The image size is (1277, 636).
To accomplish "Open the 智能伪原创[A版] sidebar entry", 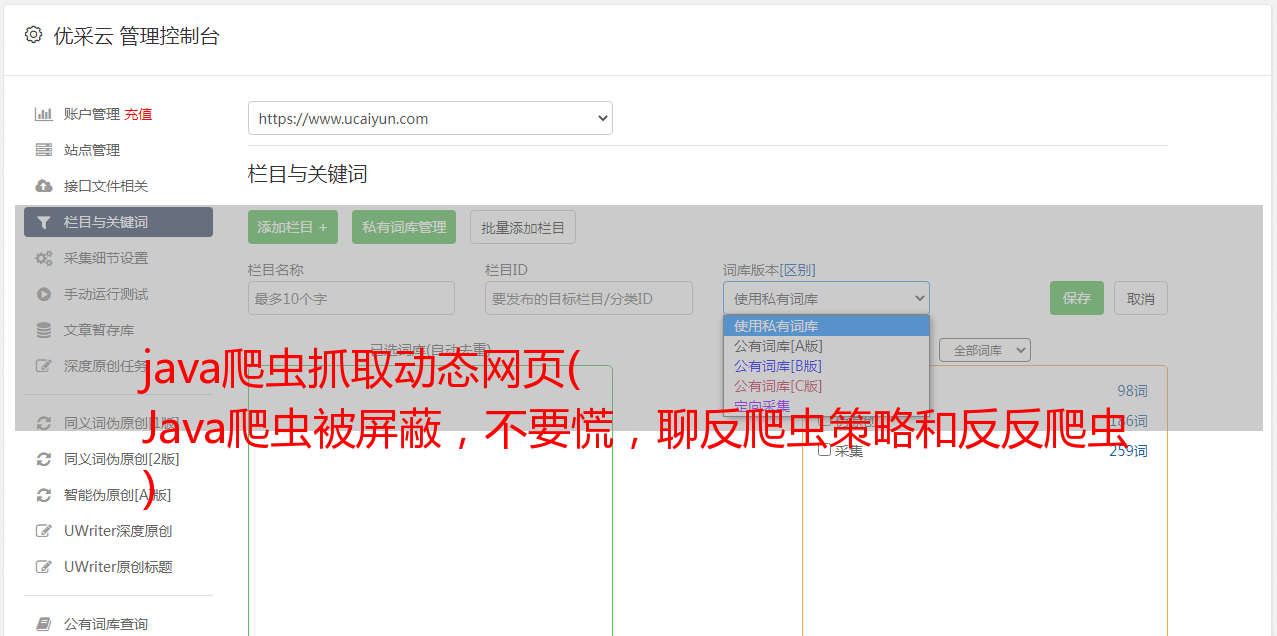I will 118,495.
